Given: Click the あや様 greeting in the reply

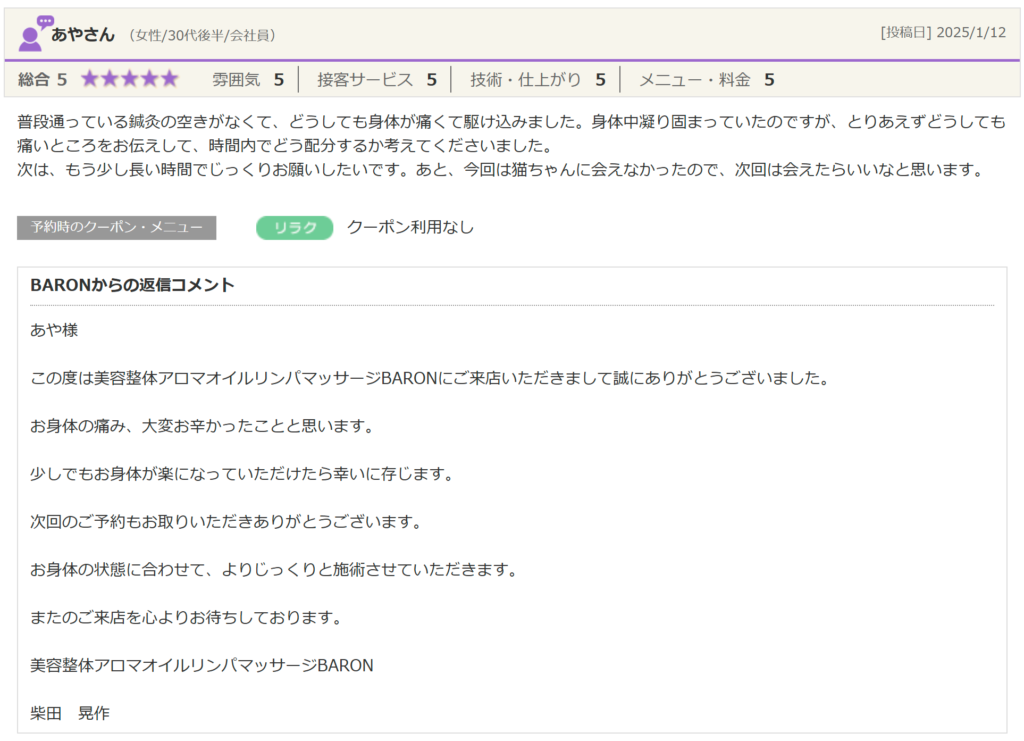Looking at the screenshot, I should pyautogui.click(x=54, y=330).
